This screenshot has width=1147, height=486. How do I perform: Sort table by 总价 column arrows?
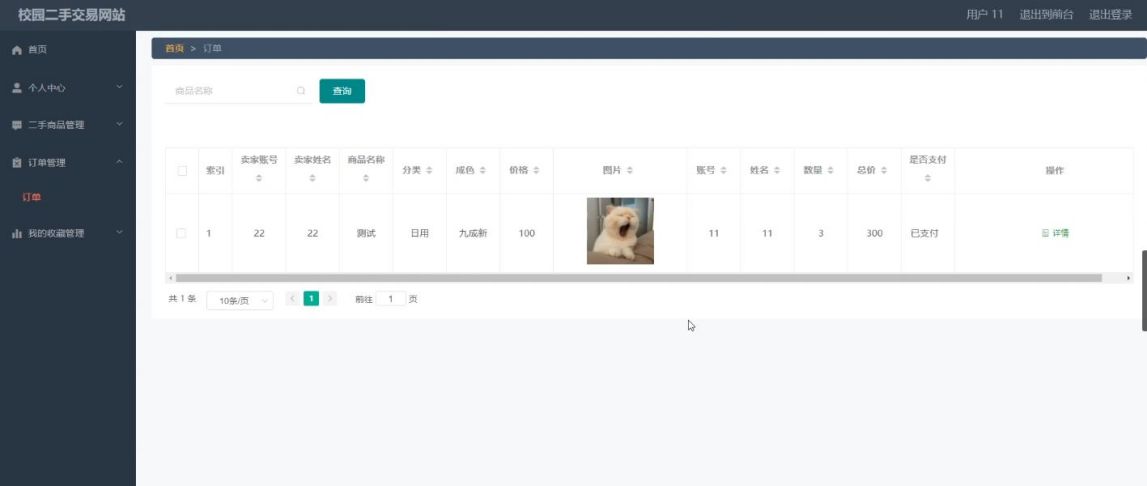[x=884, y=171]
